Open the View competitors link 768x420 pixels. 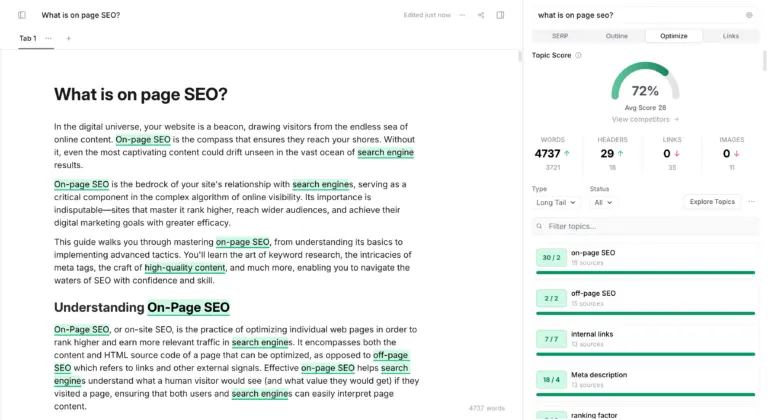(644, 119)
